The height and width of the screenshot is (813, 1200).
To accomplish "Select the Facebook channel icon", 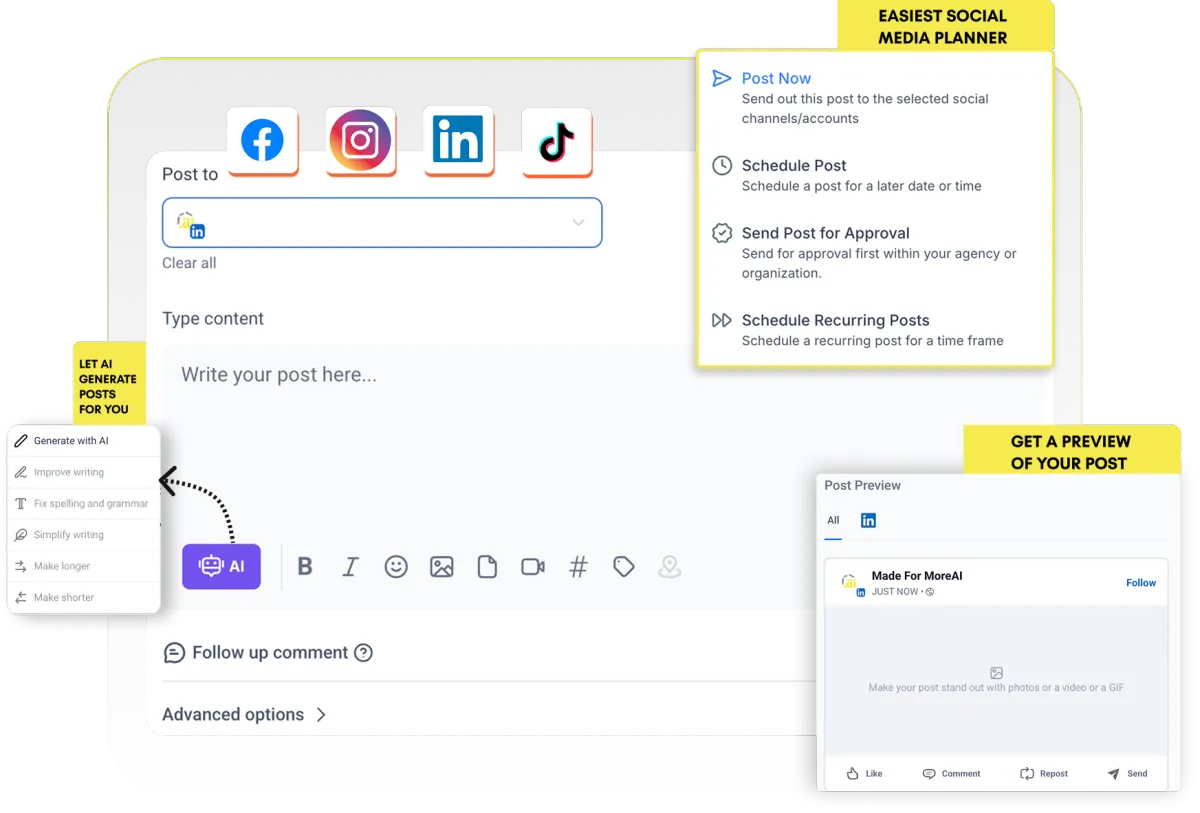I will pos(262,141).
